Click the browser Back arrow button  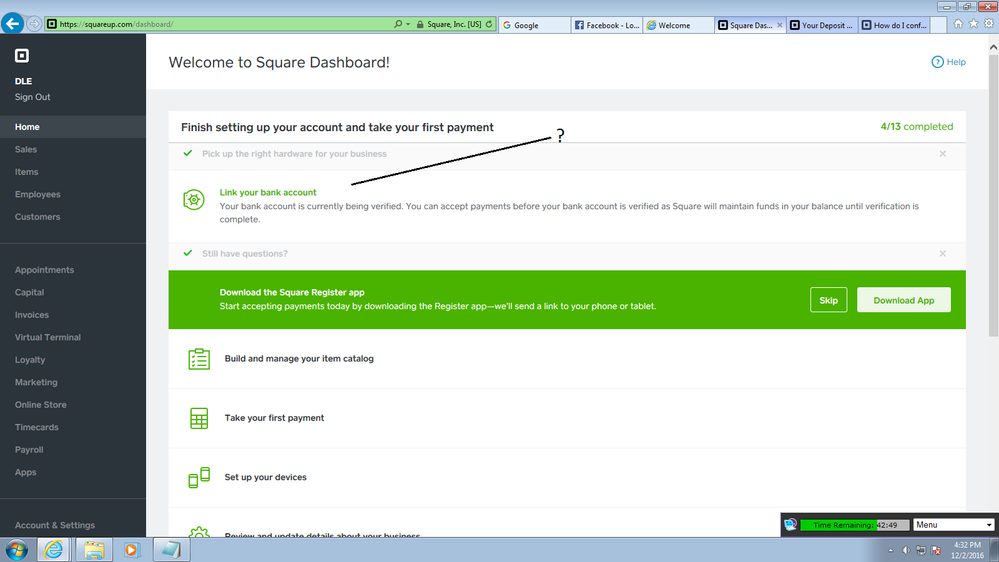click(x=12, y=24)
